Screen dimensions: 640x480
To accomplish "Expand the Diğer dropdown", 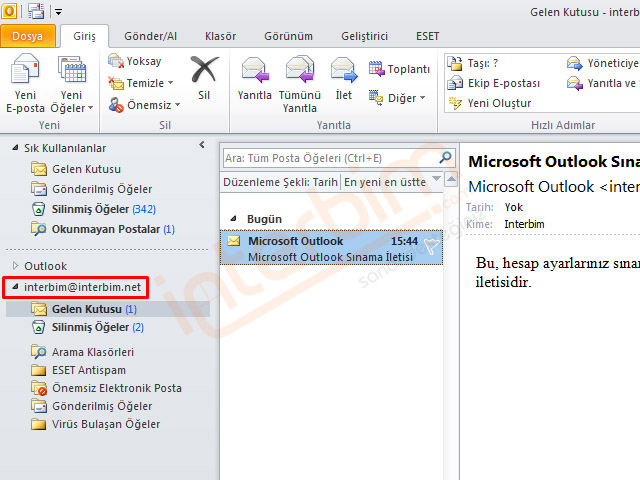I will point(397,98).
